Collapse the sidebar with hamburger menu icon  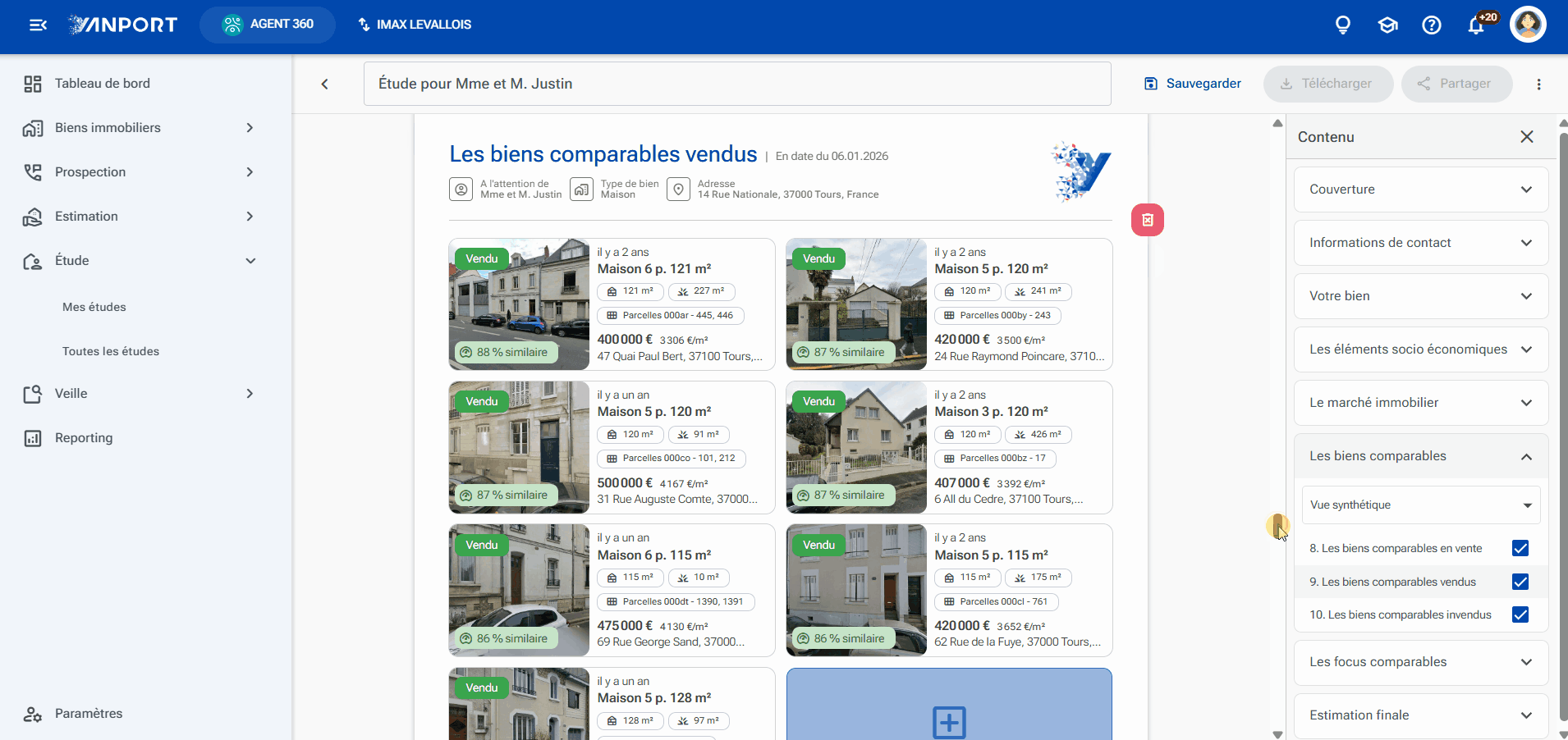coord(38,25)
